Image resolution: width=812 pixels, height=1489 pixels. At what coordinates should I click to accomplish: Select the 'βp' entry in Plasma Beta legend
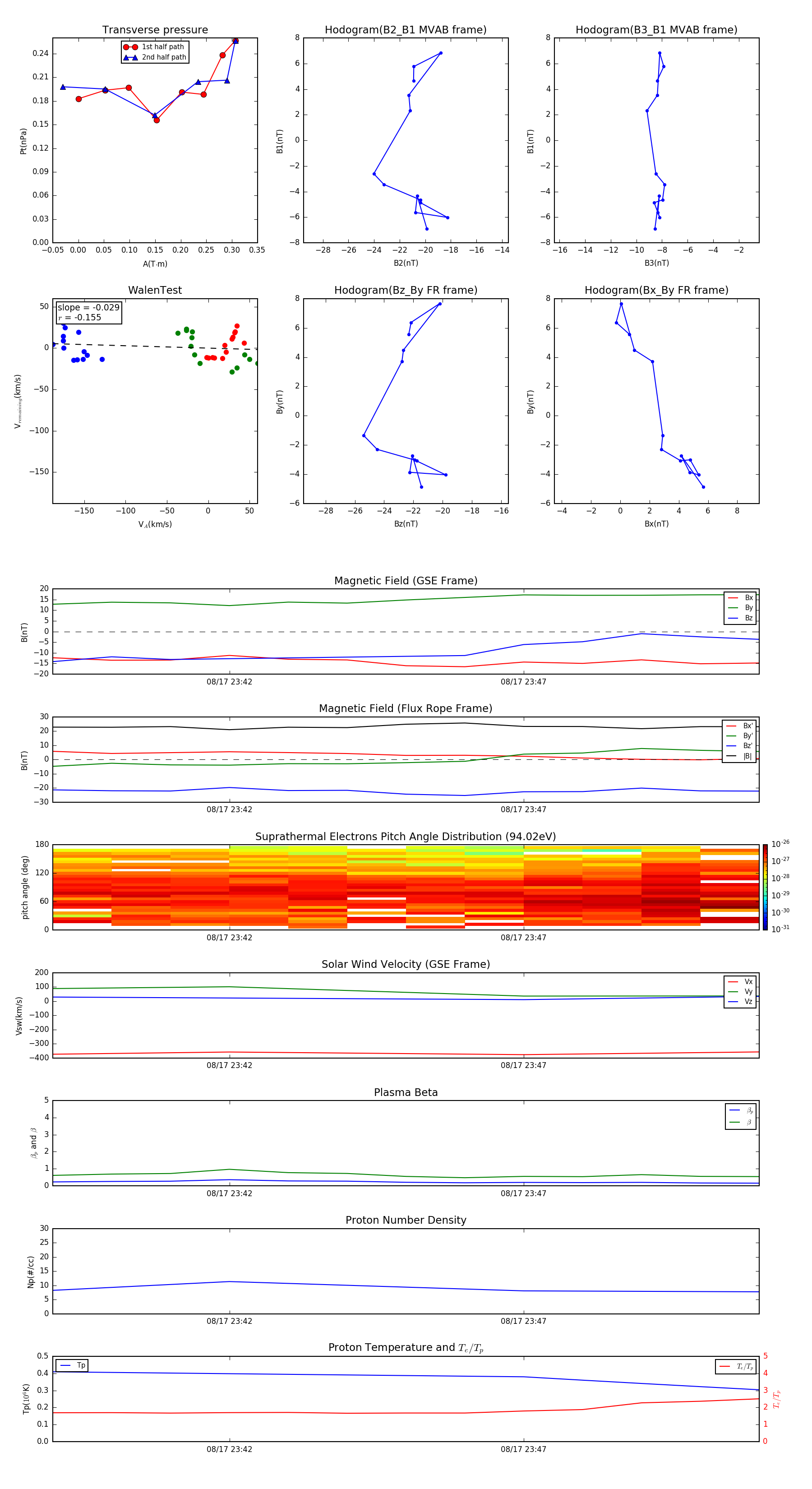[741, 1110]
